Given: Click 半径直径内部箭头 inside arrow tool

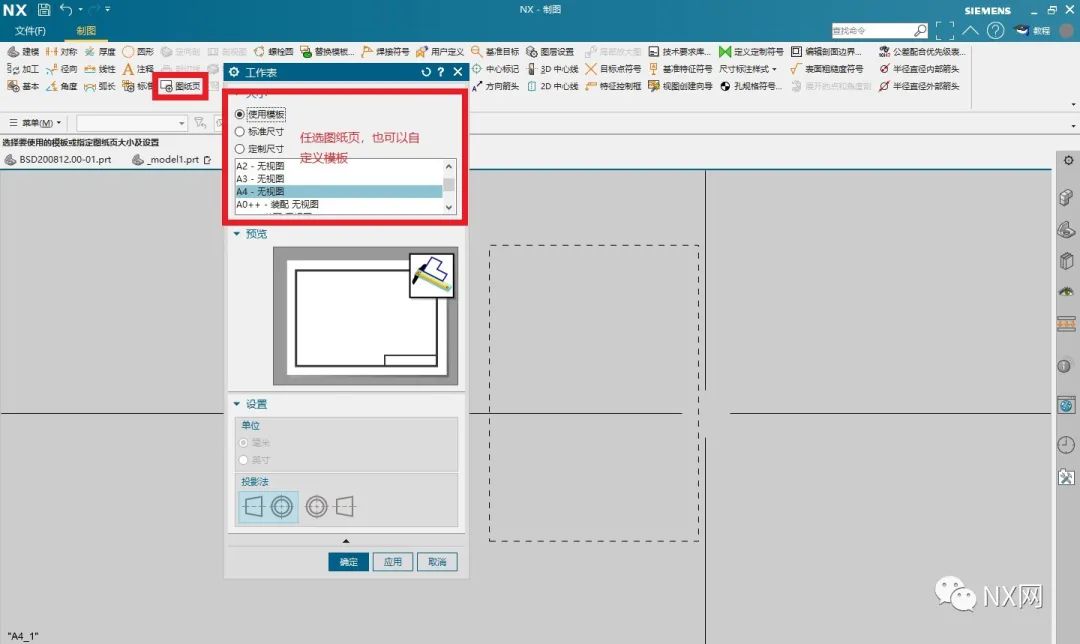Looking at the screenshot, I should click(x=920, y=69).
